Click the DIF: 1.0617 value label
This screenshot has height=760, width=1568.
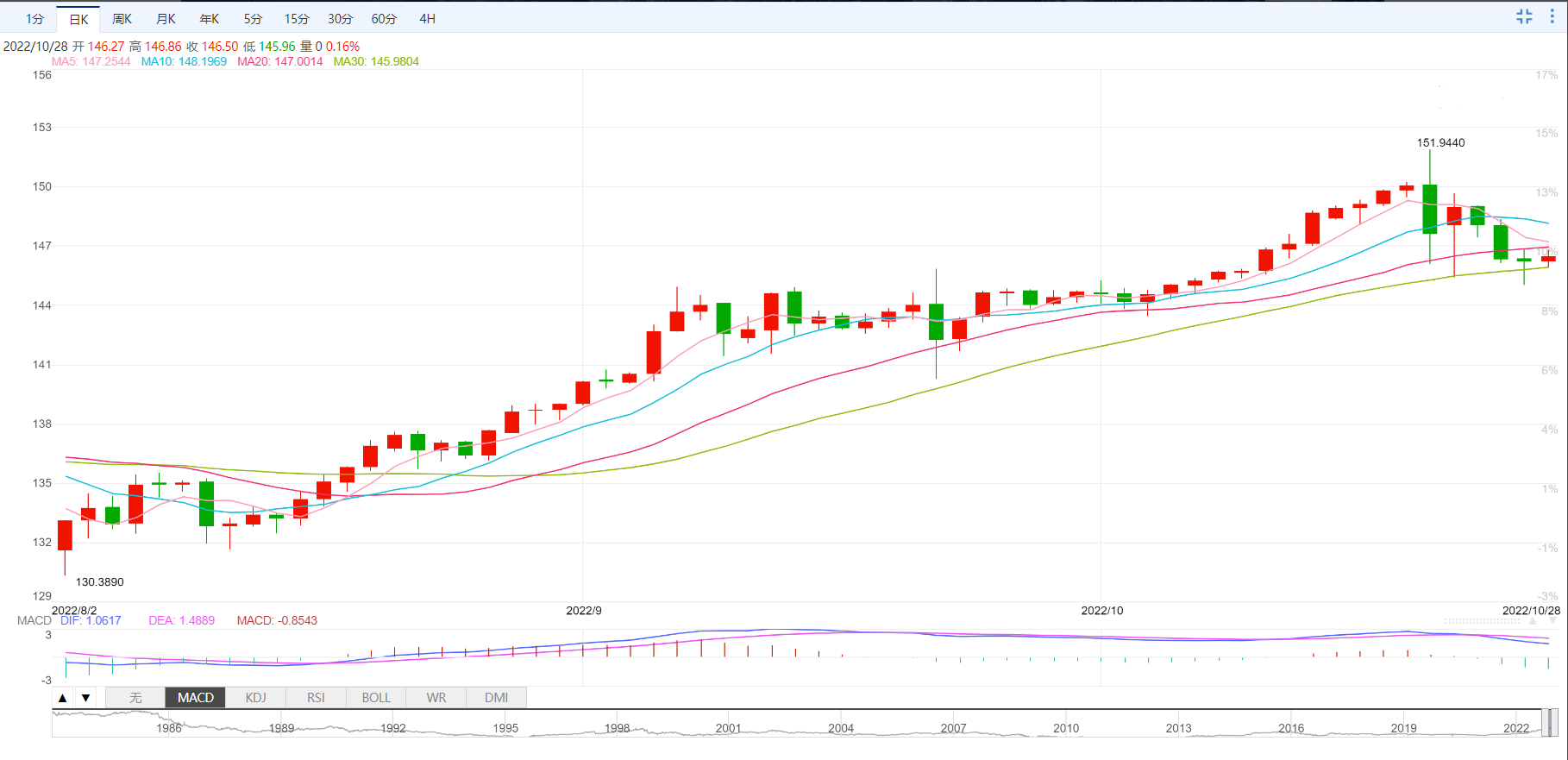pos(91,620)
